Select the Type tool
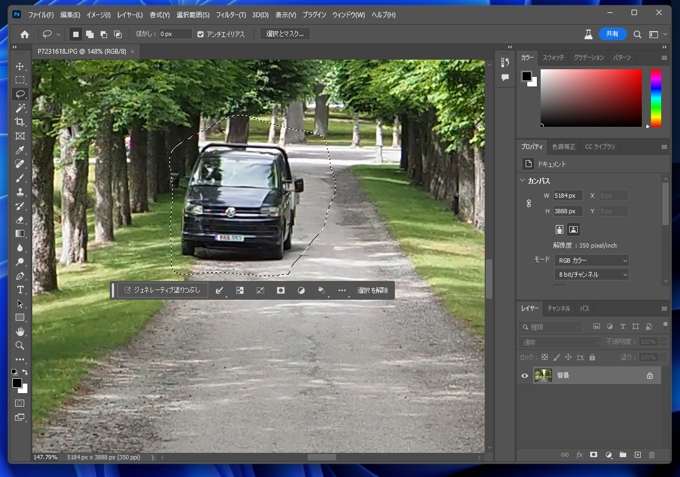The height and width of the screenshot is (477, 680). pyautogui.click(x=20, y=290)
